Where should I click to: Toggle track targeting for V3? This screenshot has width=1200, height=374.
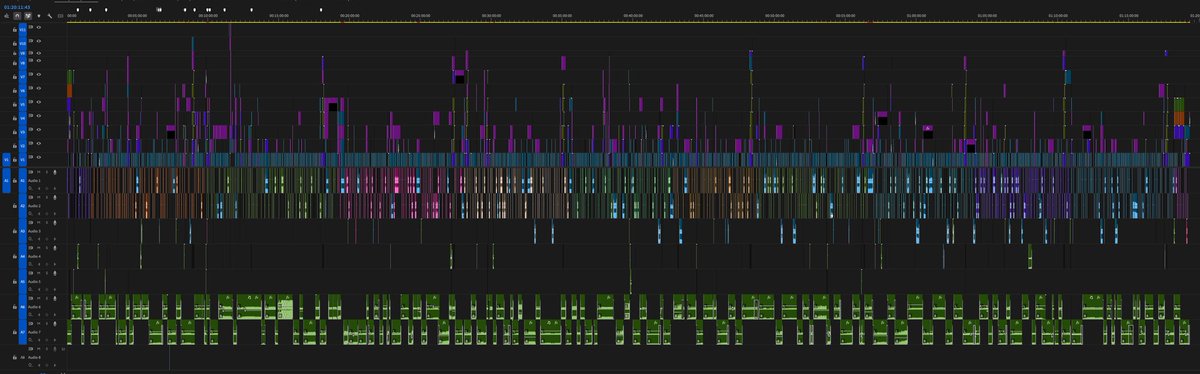(x=22, y=131)
